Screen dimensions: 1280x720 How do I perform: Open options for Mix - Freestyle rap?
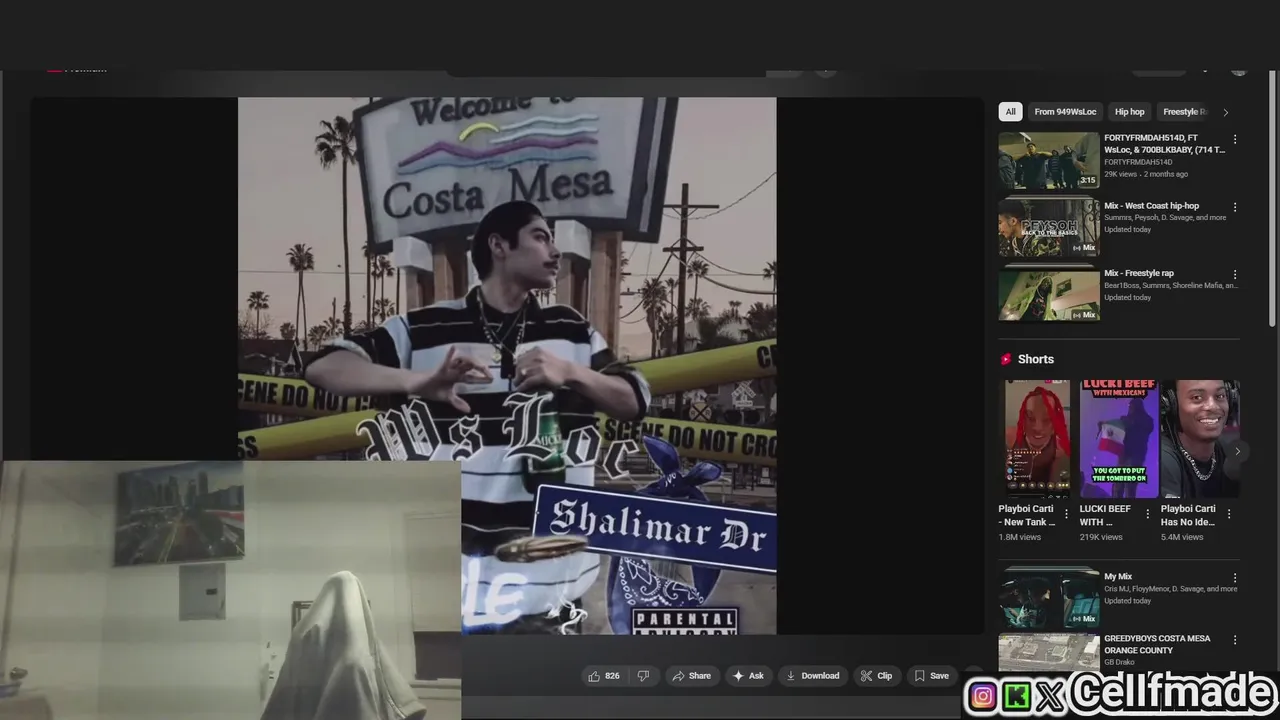point(1235,274)
